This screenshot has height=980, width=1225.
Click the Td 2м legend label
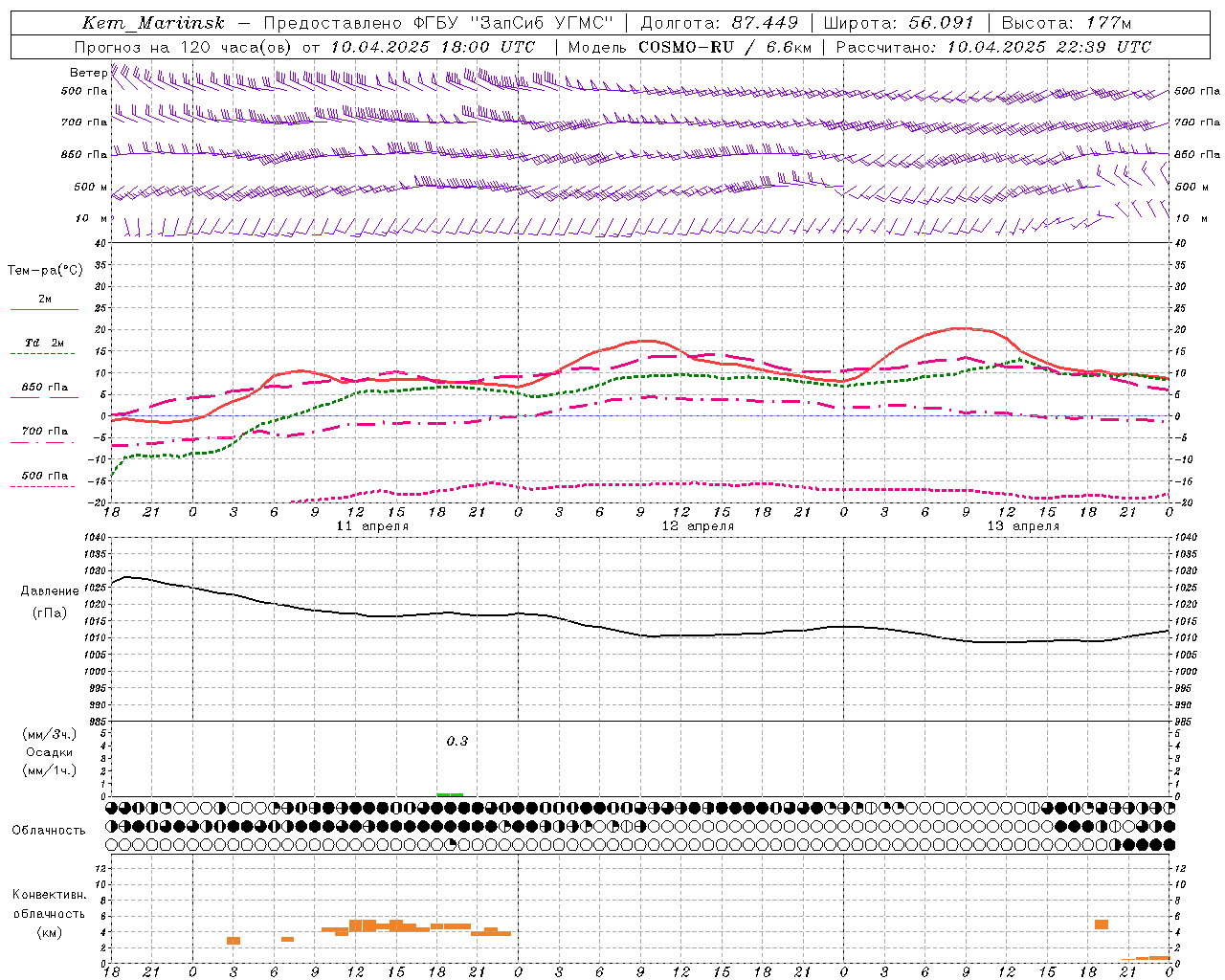coord(45,343)
